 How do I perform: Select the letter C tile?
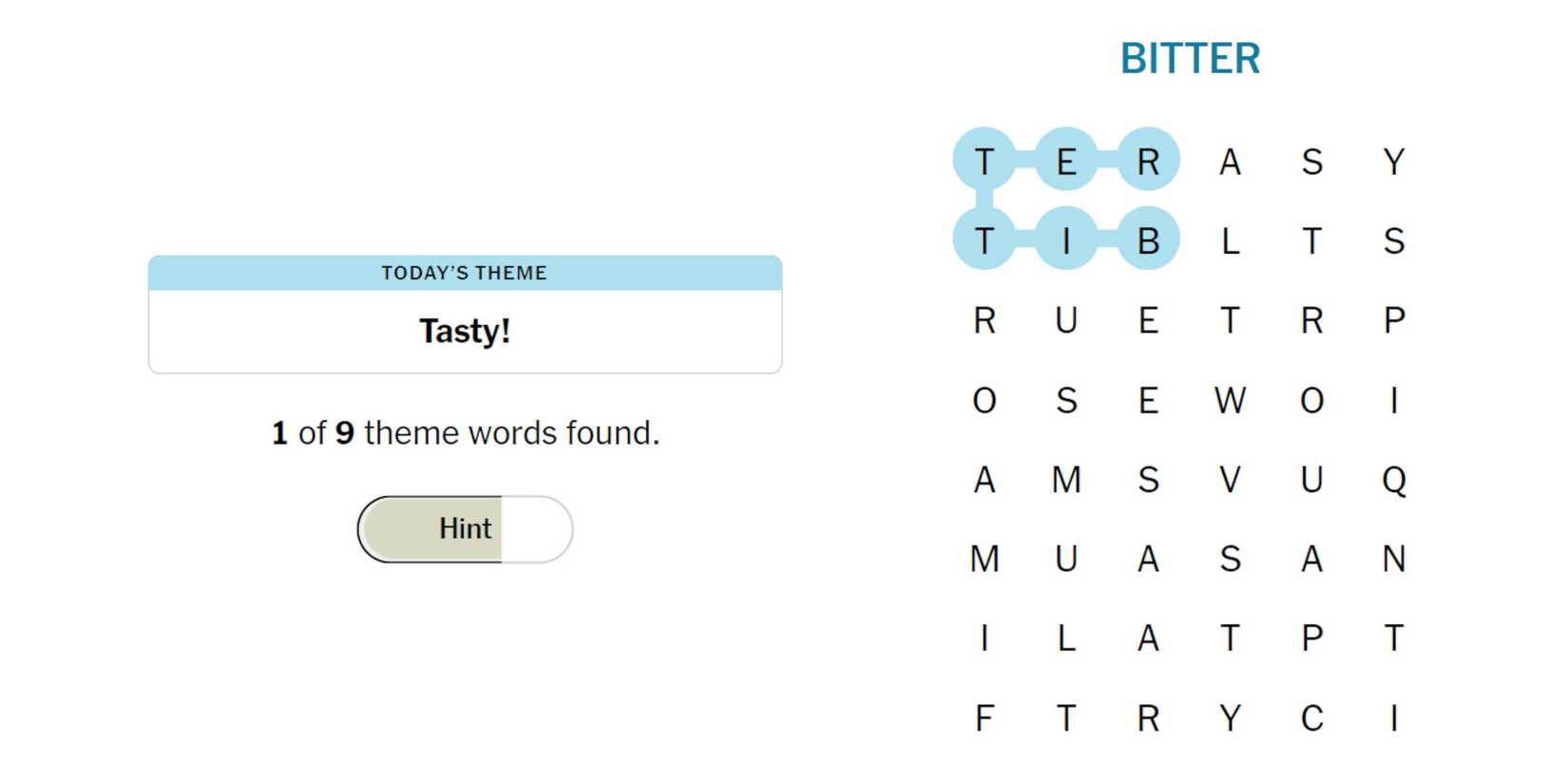1311,717
